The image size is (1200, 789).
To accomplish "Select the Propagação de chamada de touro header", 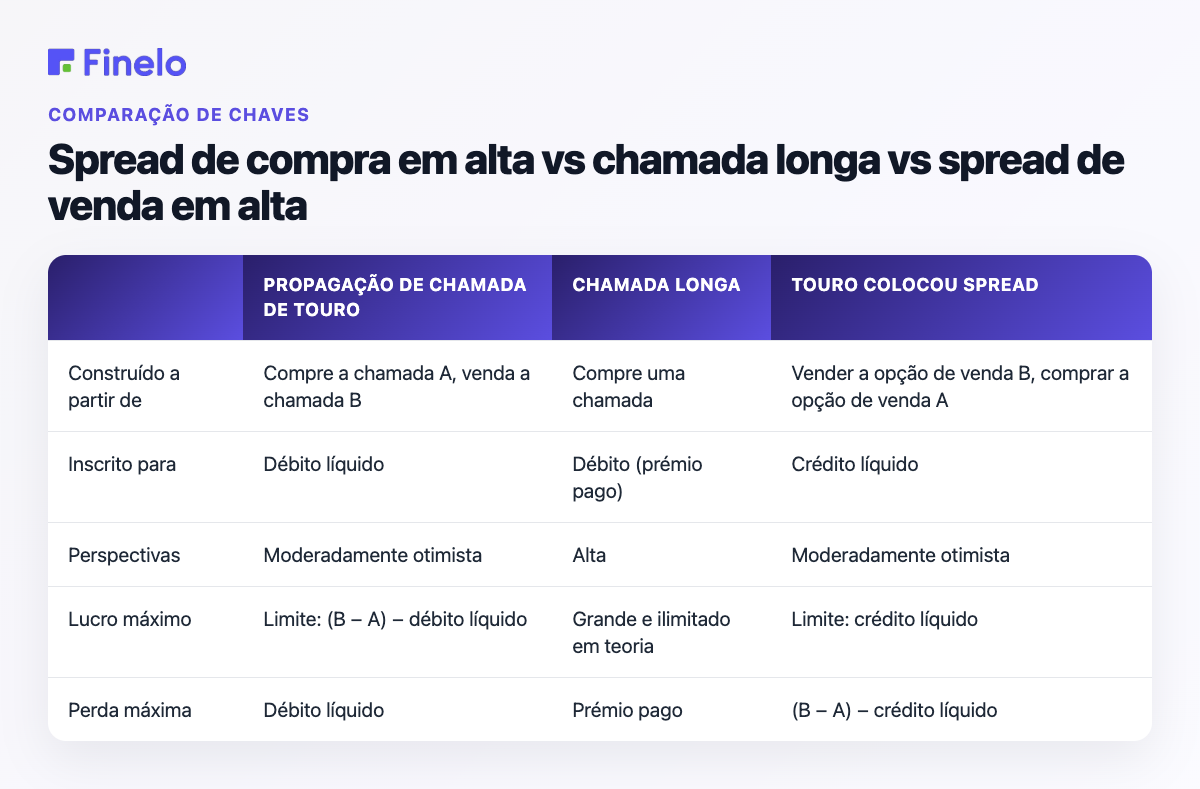I will (x=395, y=297).
